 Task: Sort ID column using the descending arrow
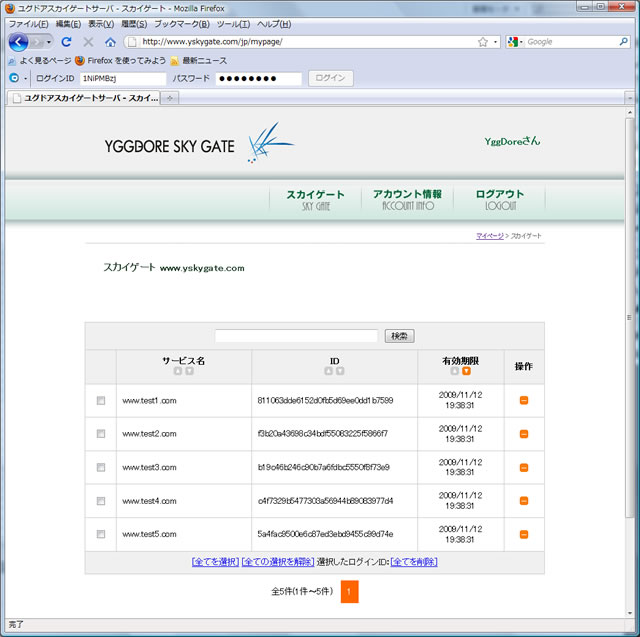pyautogui.click(x=340, y=371)
